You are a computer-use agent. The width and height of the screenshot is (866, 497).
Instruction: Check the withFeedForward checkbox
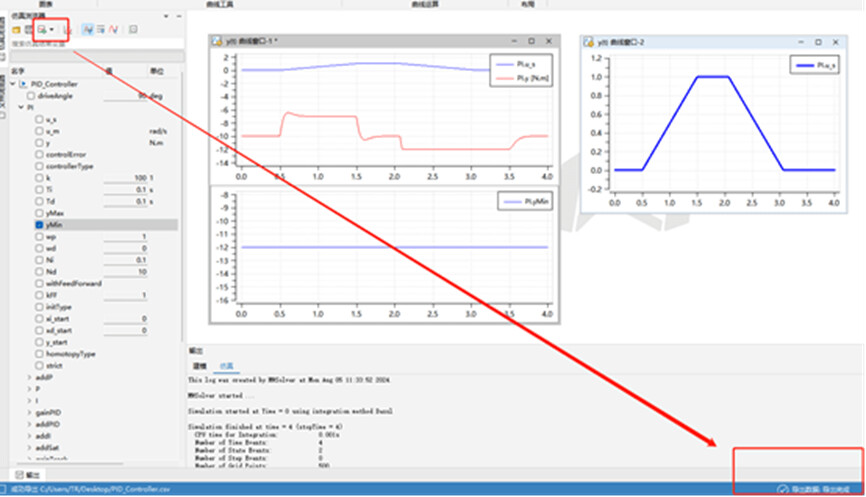(x=39, y=283)
